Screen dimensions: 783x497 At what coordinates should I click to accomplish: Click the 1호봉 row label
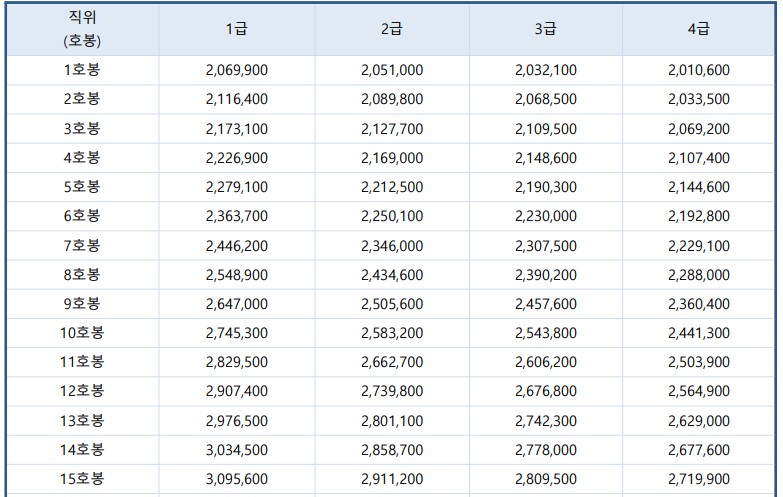point(82,70)
